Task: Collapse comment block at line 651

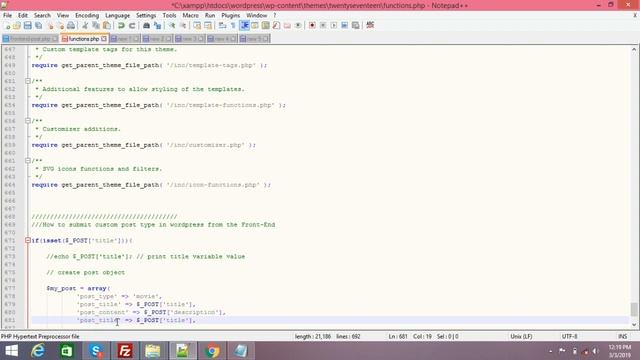Action: coord(28,81)
